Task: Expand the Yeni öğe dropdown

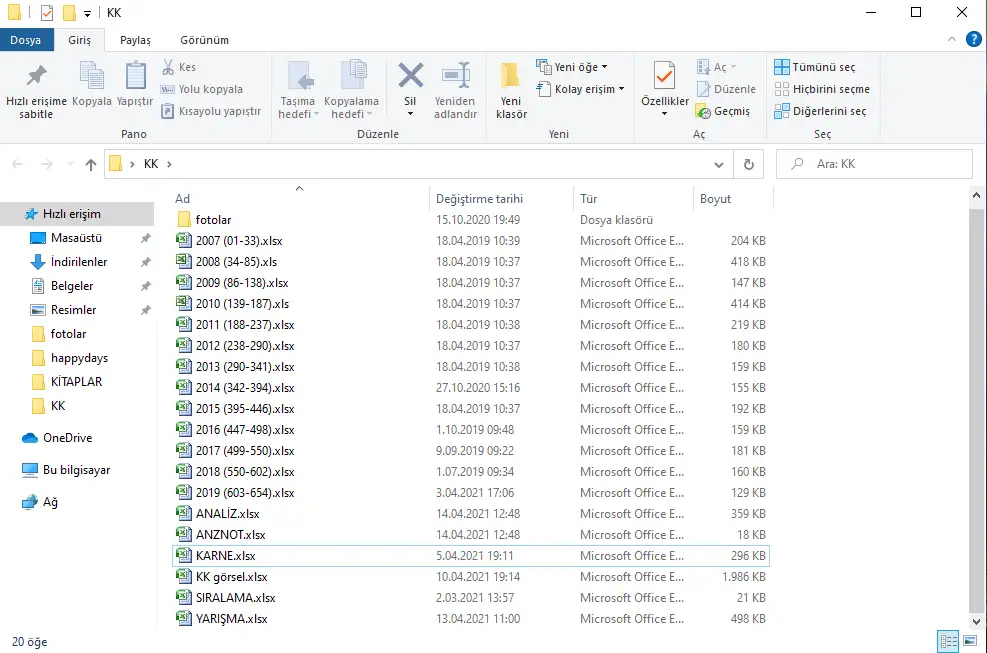Action: click(573, 67)
